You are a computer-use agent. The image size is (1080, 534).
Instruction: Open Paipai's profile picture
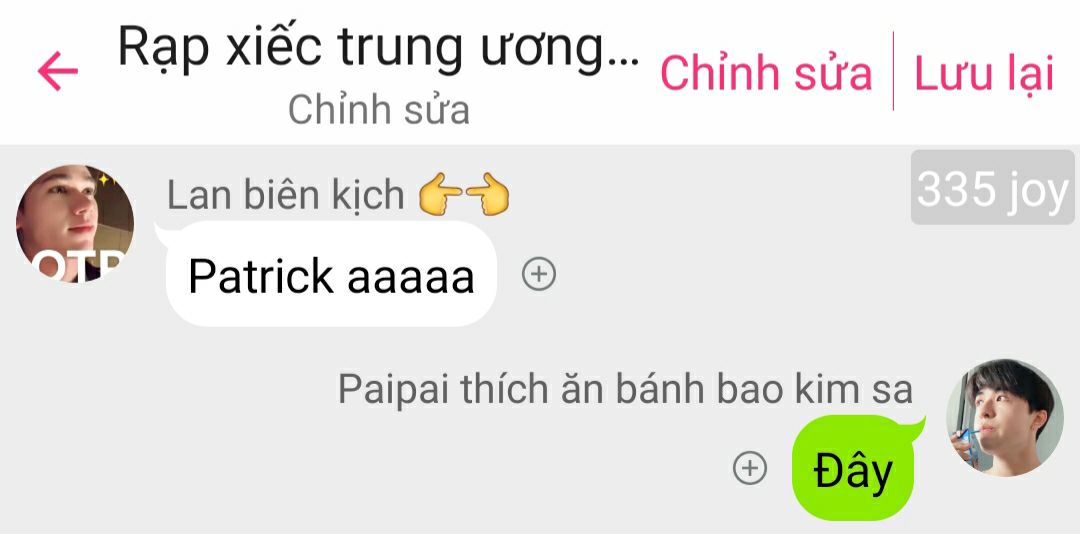pyautogui.click(x=1005, y=418)
